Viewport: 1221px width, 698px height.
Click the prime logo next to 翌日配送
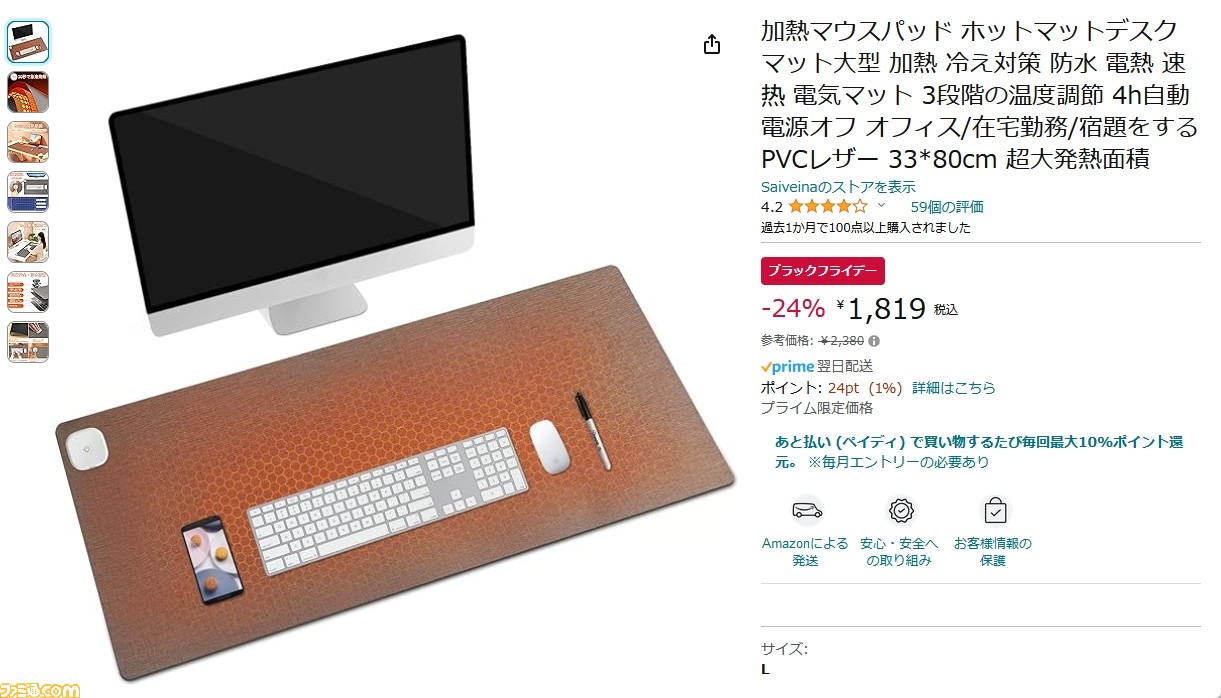tap(787, 366)
